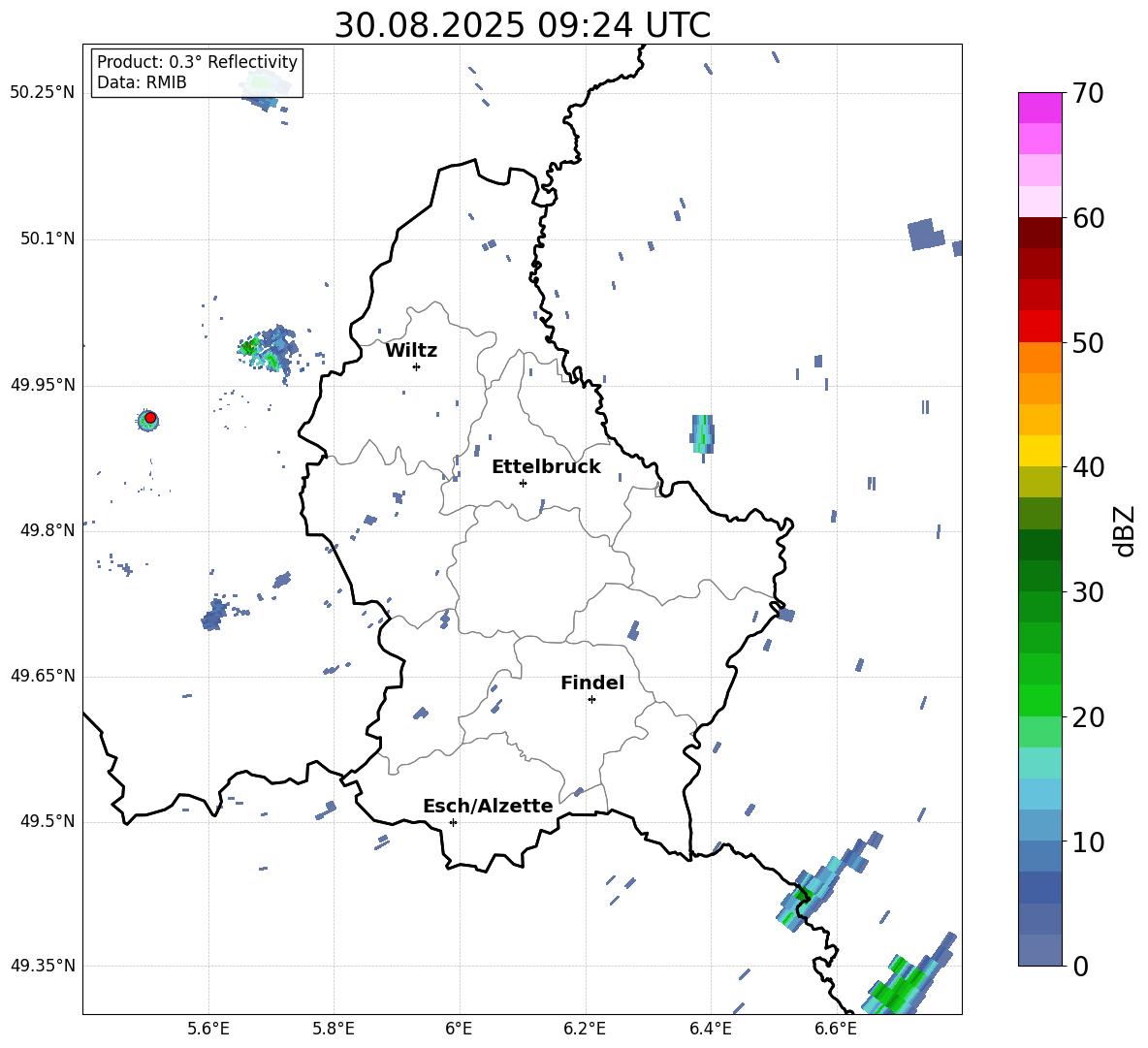Click the 49.5°N latitude label
Viewport: 1148px width, 1048px height.
pyautogui.click(x=47, y=821)
